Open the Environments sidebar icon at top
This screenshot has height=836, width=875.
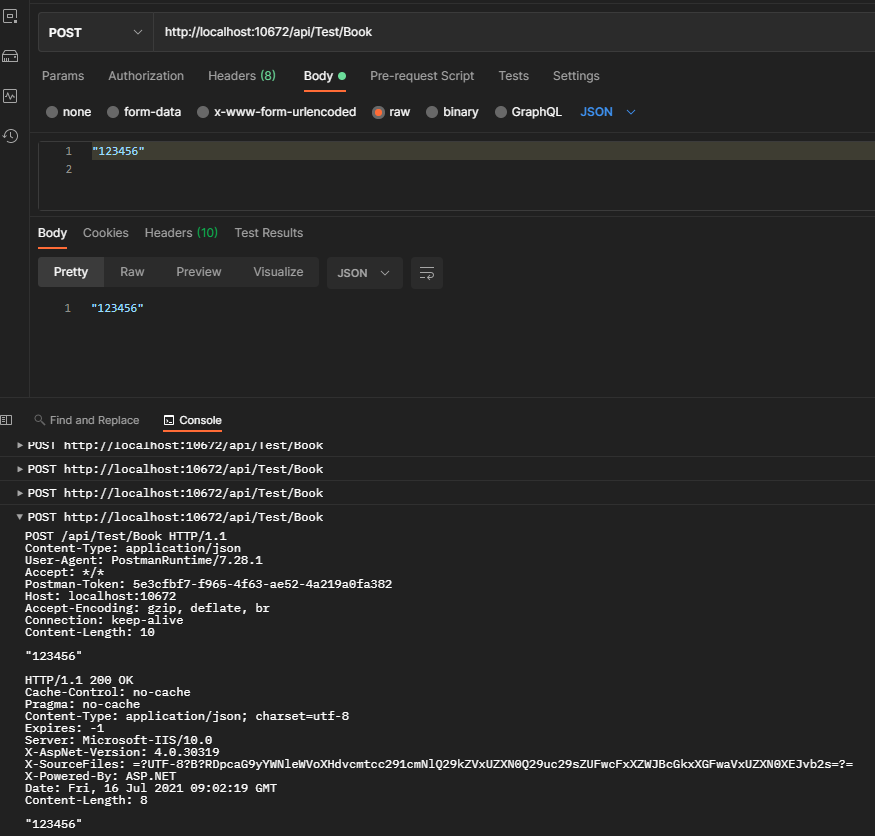pyautogui.click(x=10, y=16)
